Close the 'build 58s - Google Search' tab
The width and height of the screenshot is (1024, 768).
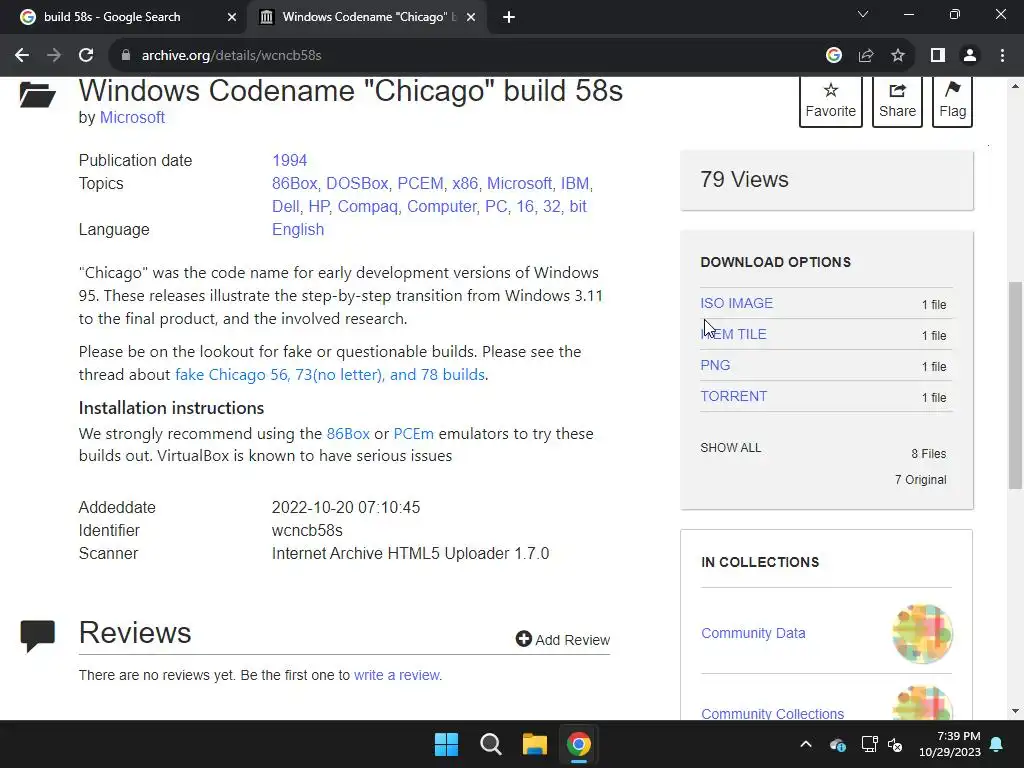coord(232,18)
